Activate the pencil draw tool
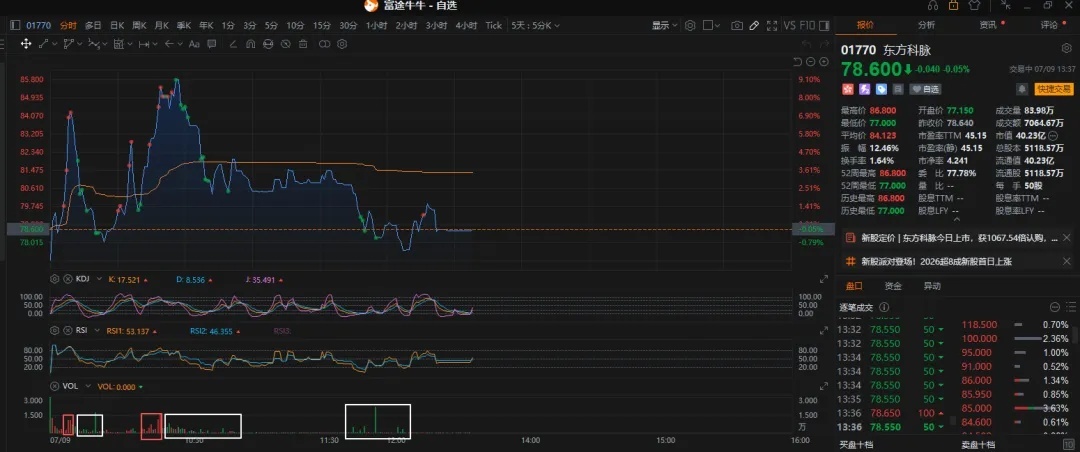 (754, 25)
